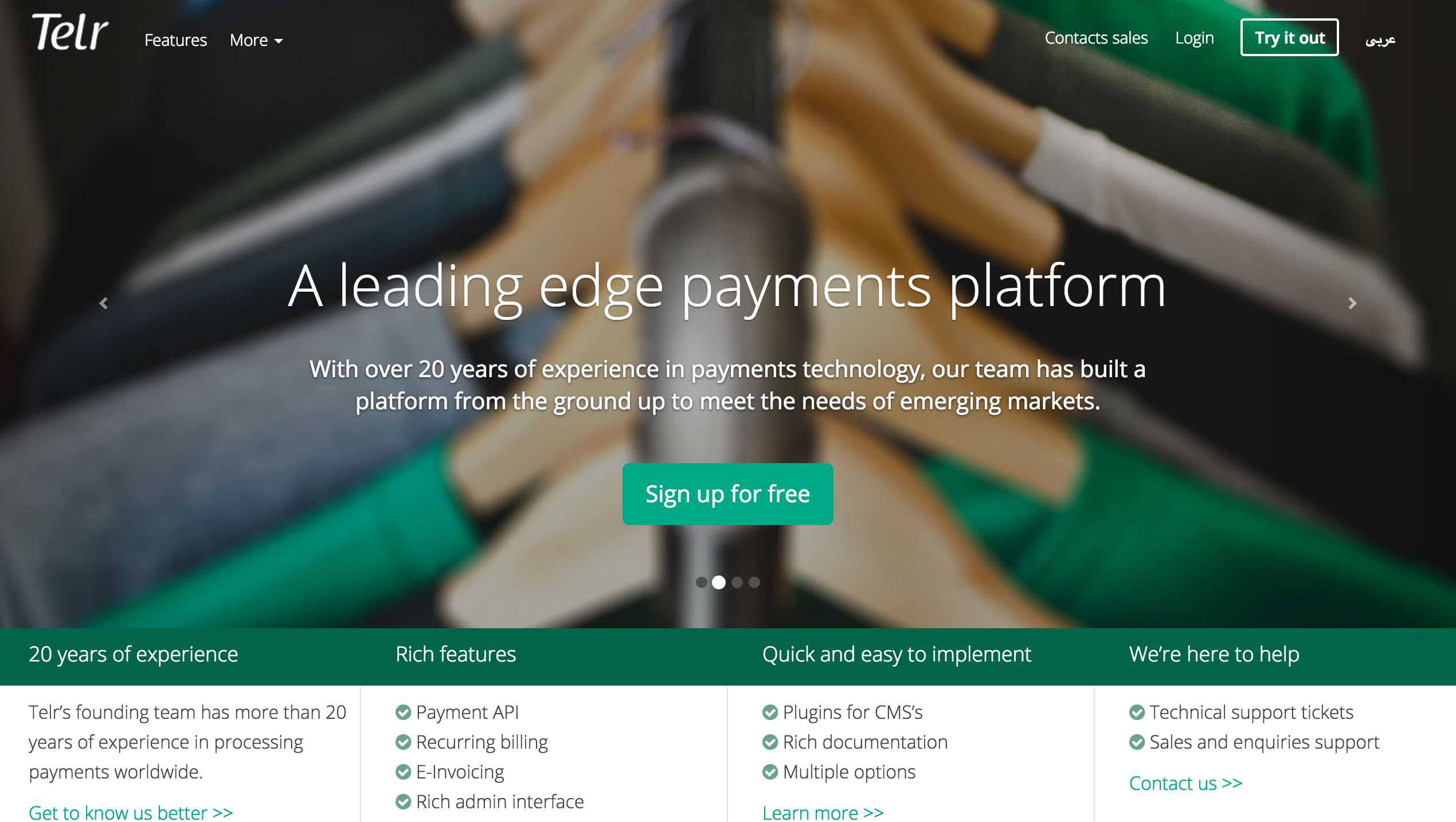Screen dimensions: 1456x822
Task: Go to previous carousel slide arrow
Action: [x=104, y=303]
